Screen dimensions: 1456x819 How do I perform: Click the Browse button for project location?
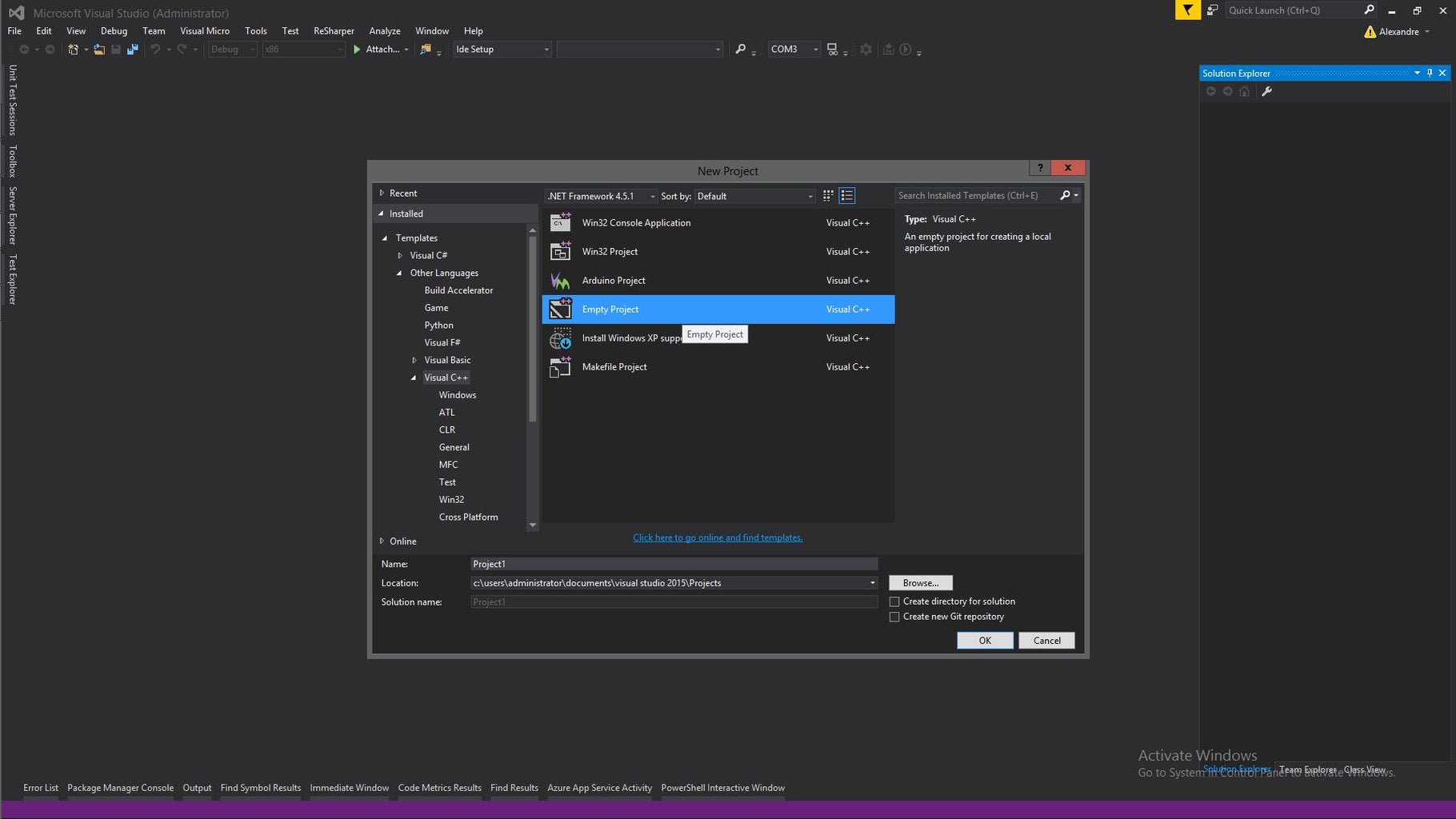[919, 582]
